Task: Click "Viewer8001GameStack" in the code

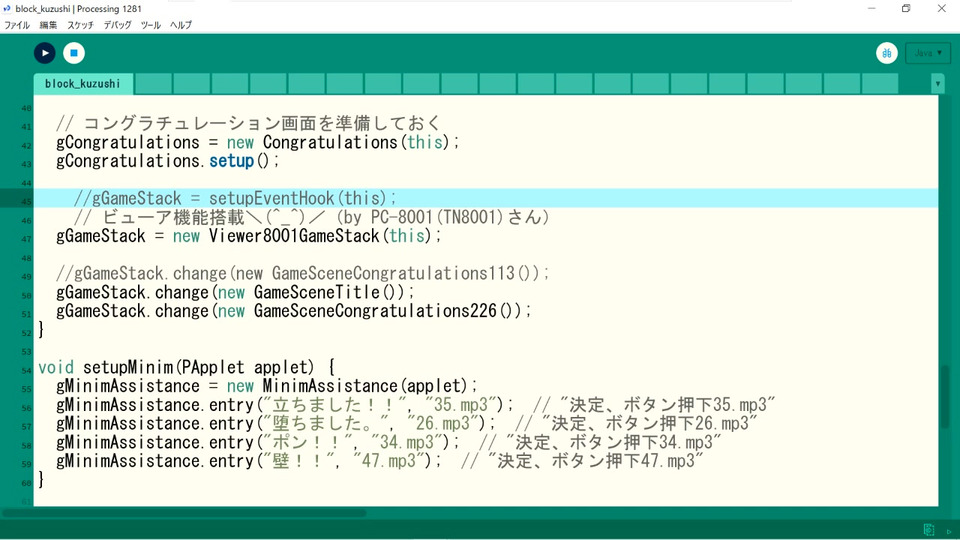Action: pos(294,236)
